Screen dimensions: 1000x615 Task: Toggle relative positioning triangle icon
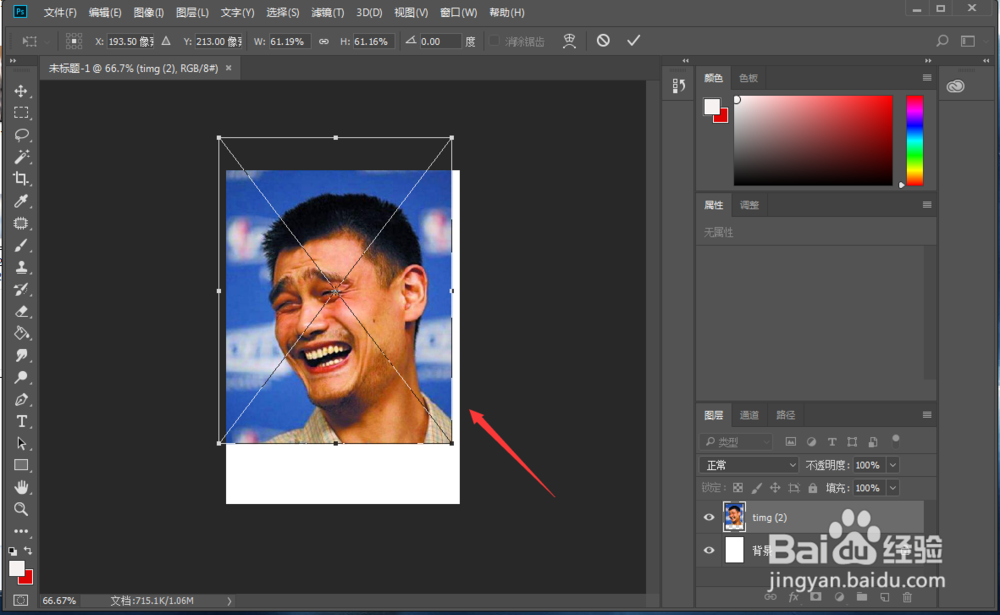point(166,41)
